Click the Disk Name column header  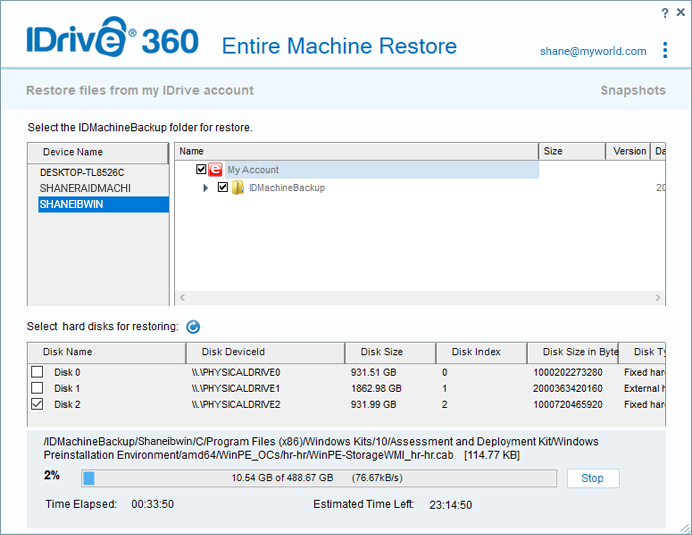[x=106, y=352]
